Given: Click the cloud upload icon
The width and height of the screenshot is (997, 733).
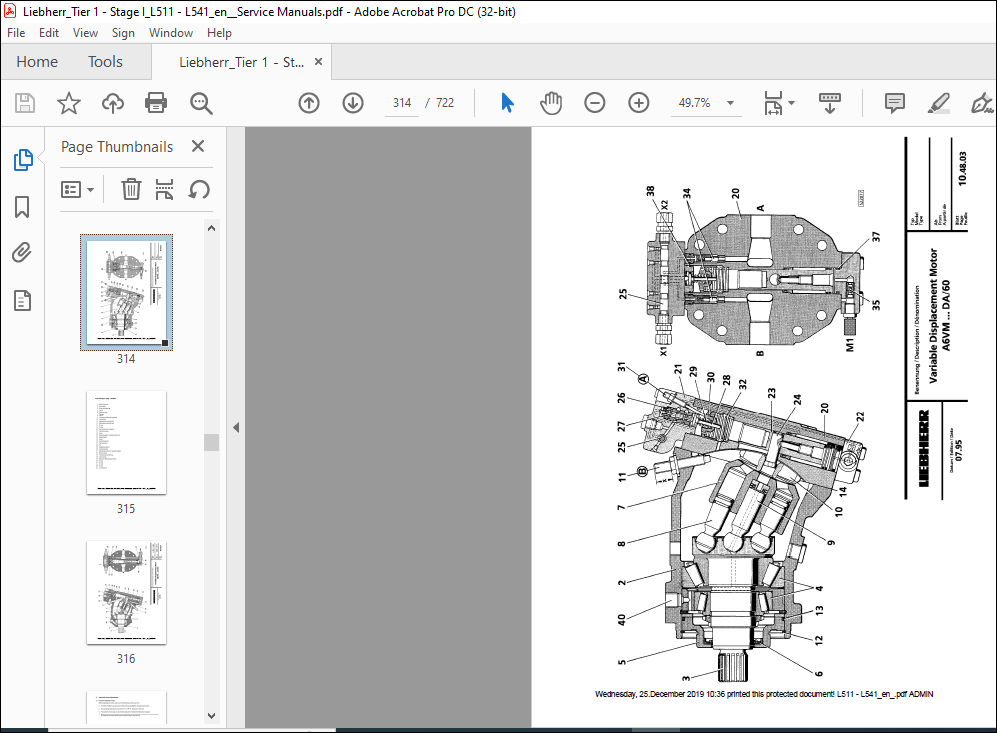Looking at the screenshot, I should pyautogui.click(x=113, y=103).
